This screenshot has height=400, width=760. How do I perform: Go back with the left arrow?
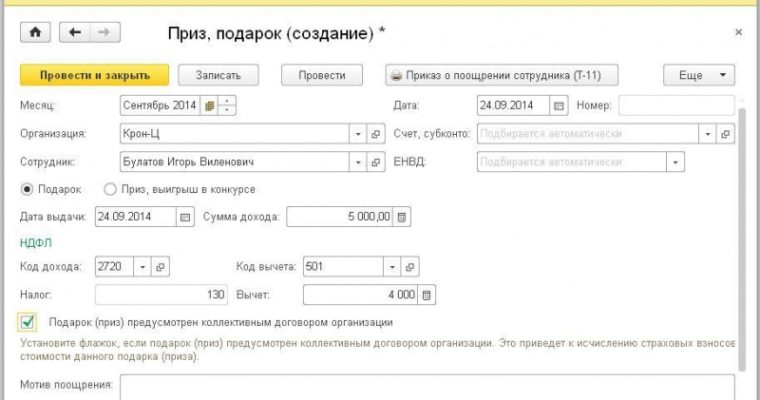pyautogui.click(x=75, y=32)
